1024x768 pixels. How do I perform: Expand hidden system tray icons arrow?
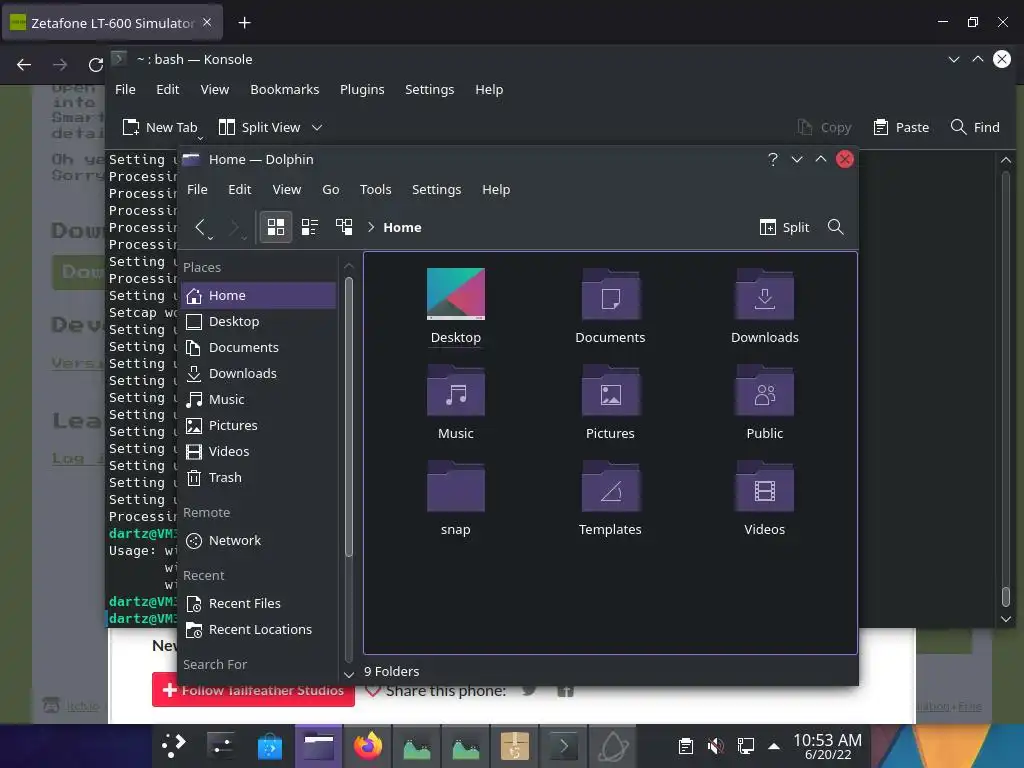(x=774, y=746)
